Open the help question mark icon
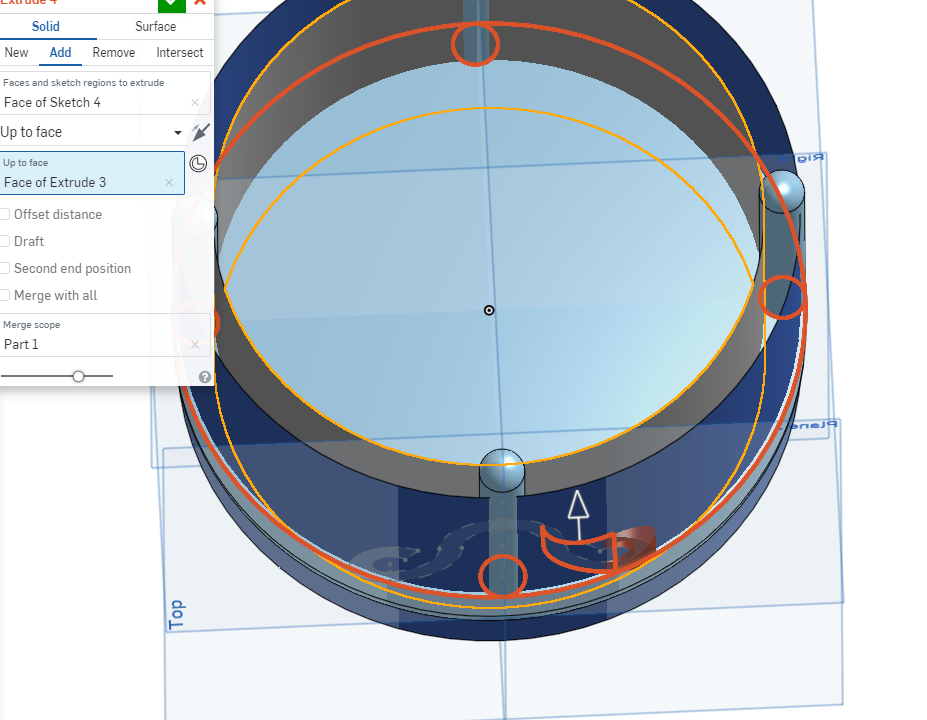927x720 pixels. [x=205, y=377]
